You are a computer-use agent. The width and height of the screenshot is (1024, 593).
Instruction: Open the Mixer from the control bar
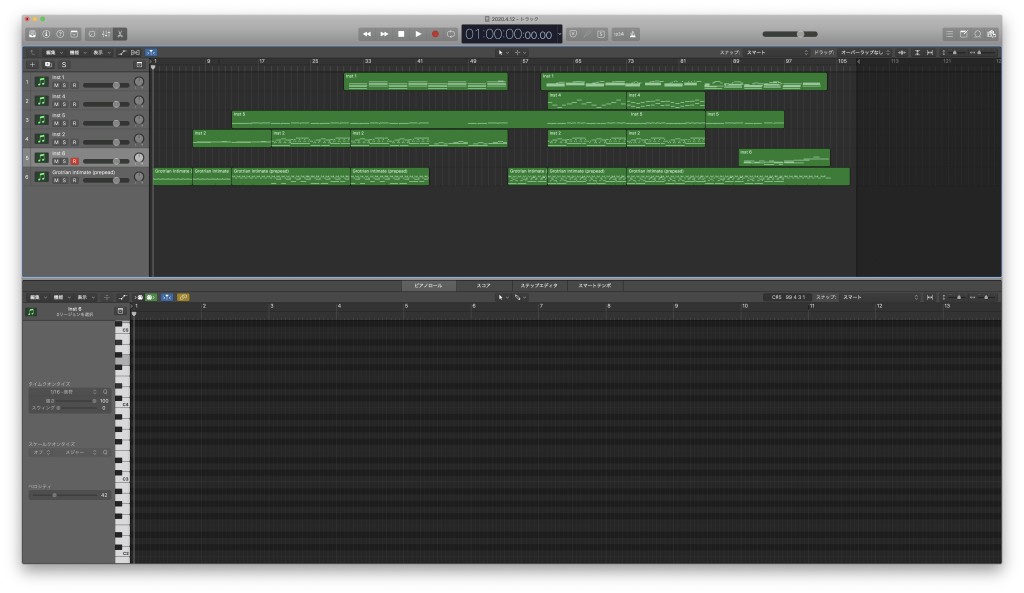(x=106, y=34)
